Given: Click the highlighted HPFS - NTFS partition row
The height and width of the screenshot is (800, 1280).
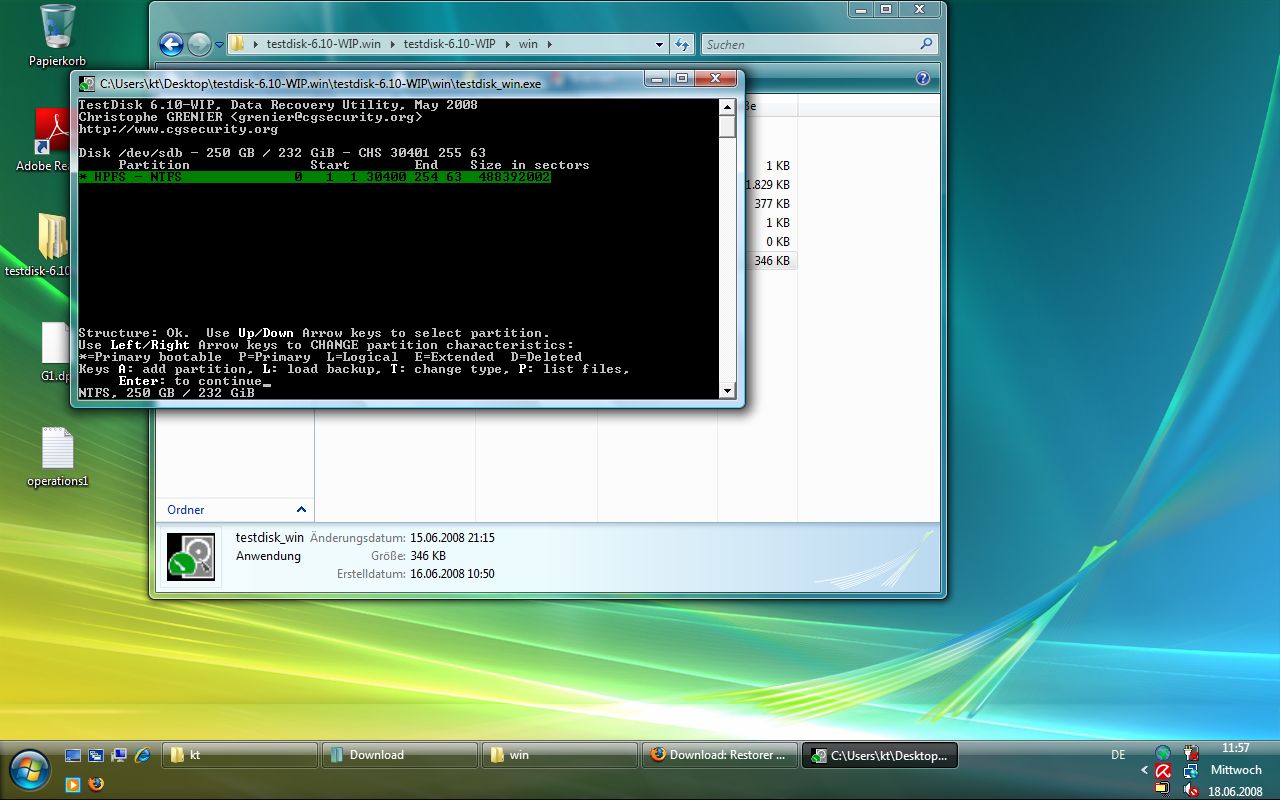Looking at the screenshot, I should coord(314,177).
